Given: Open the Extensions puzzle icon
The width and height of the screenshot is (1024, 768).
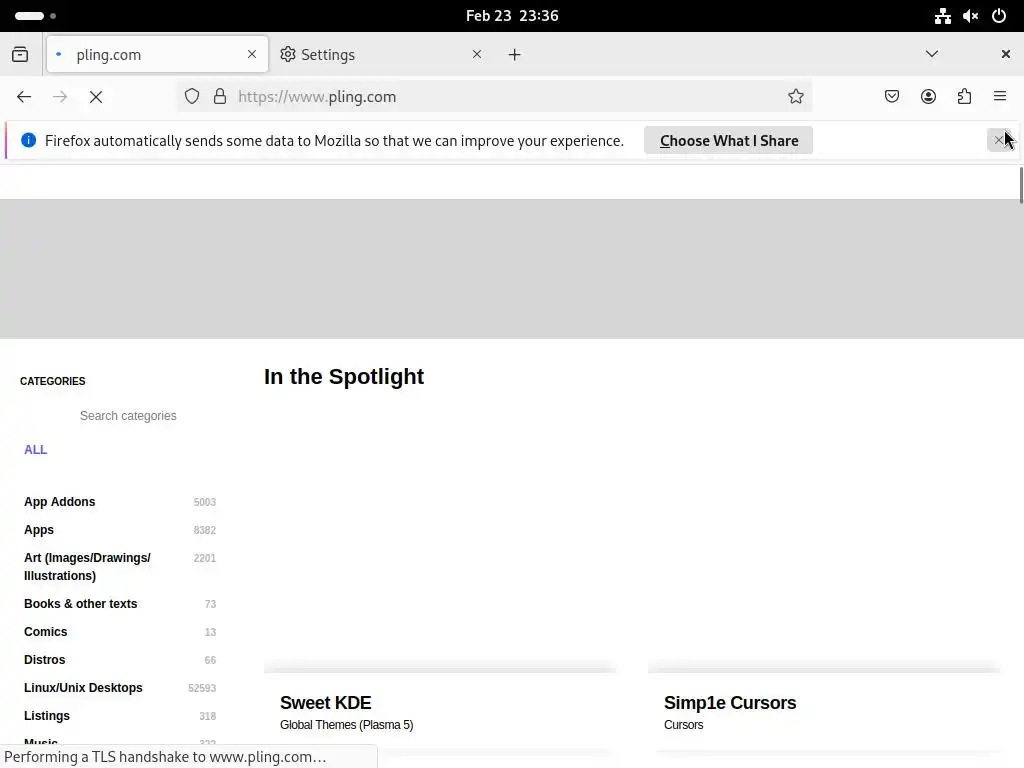Looking at the screenshot, I should click(x=964, y=97).
